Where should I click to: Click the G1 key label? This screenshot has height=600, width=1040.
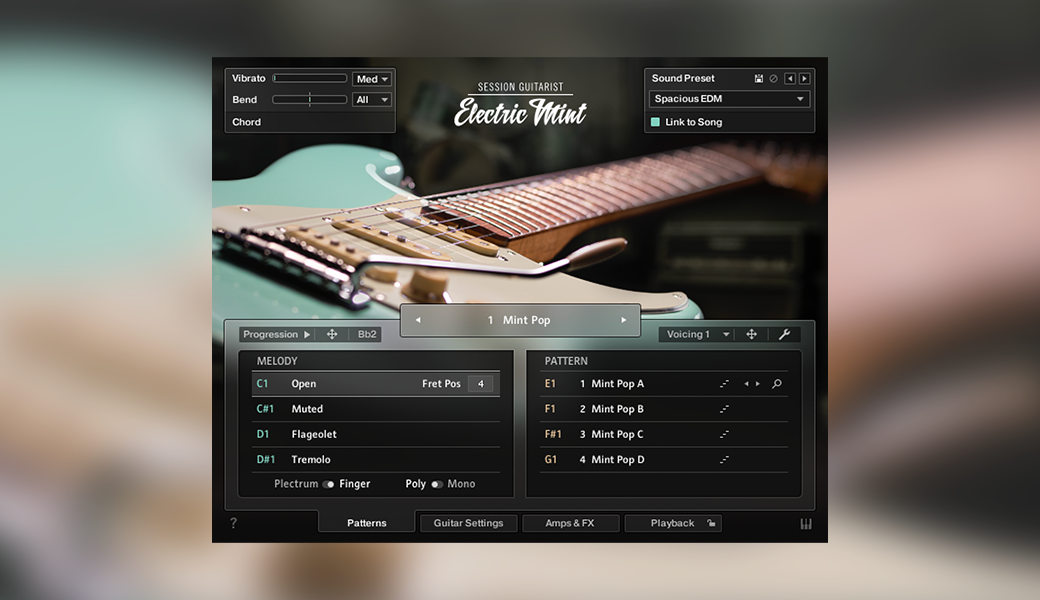coord(551,459)
